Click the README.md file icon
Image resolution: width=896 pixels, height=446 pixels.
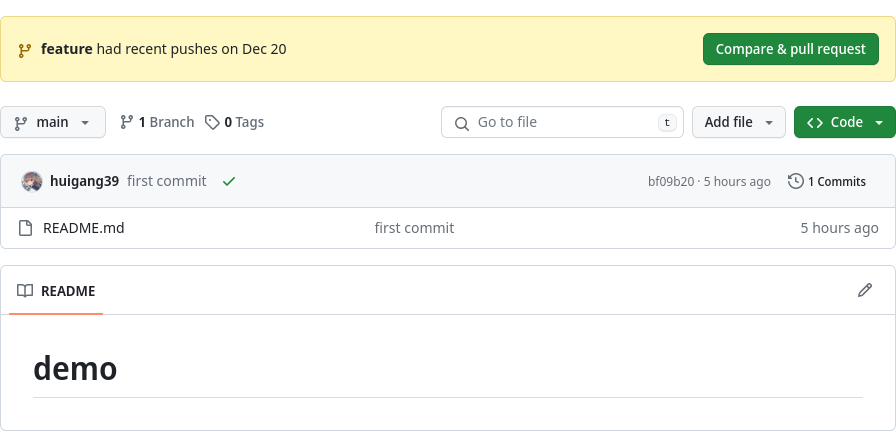(x=26, y=228)
